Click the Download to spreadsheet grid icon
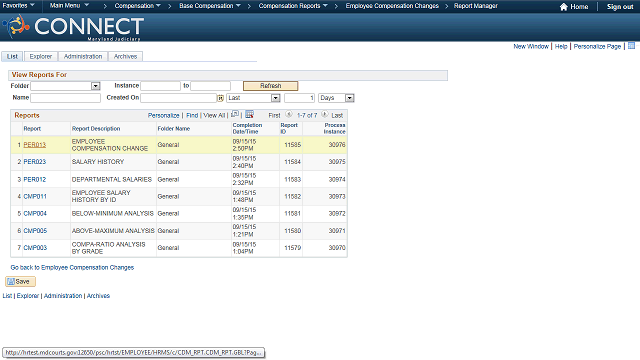The height and width of the screenshot is (360, 640). pyautogui.click(x=249, y=114)
